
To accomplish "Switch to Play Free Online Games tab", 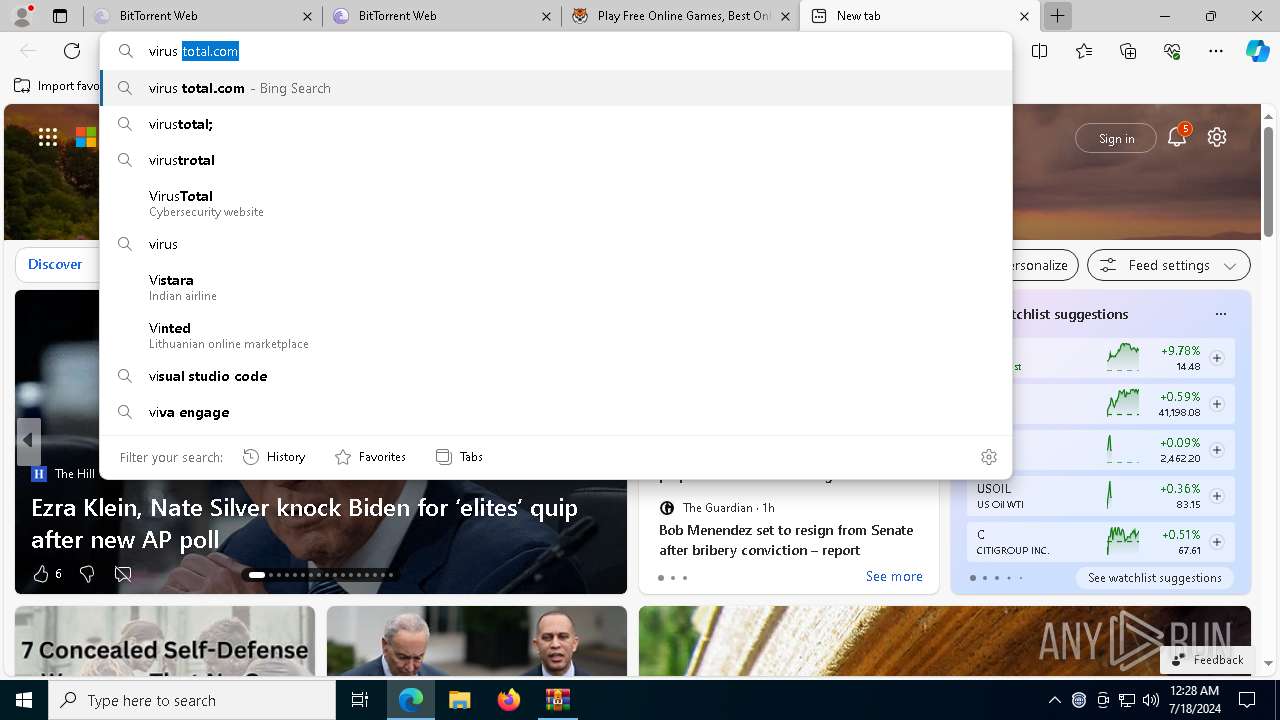I will coord(681,16).
